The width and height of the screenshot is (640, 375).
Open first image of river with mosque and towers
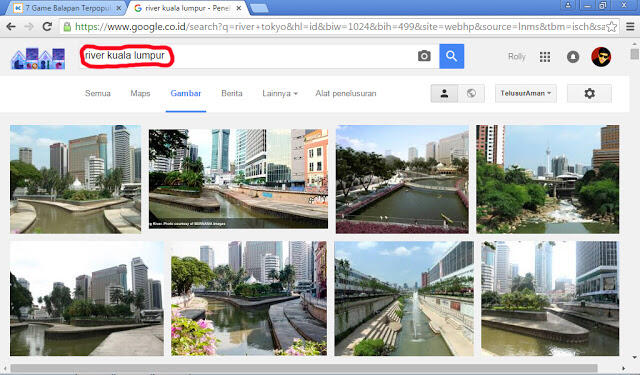(x=76, y=179)
